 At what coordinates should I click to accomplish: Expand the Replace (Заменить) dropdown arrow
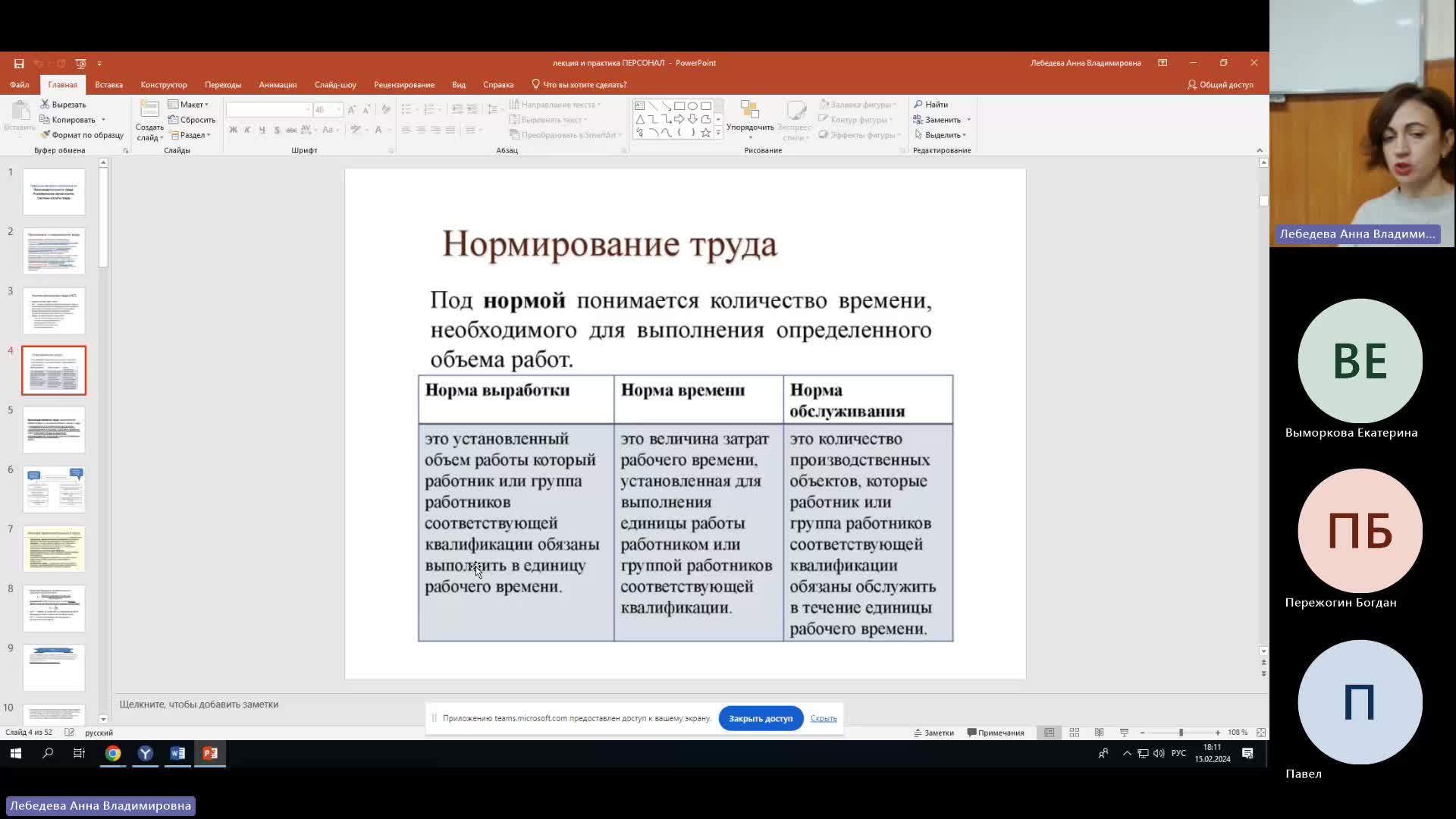click(968, 120)
